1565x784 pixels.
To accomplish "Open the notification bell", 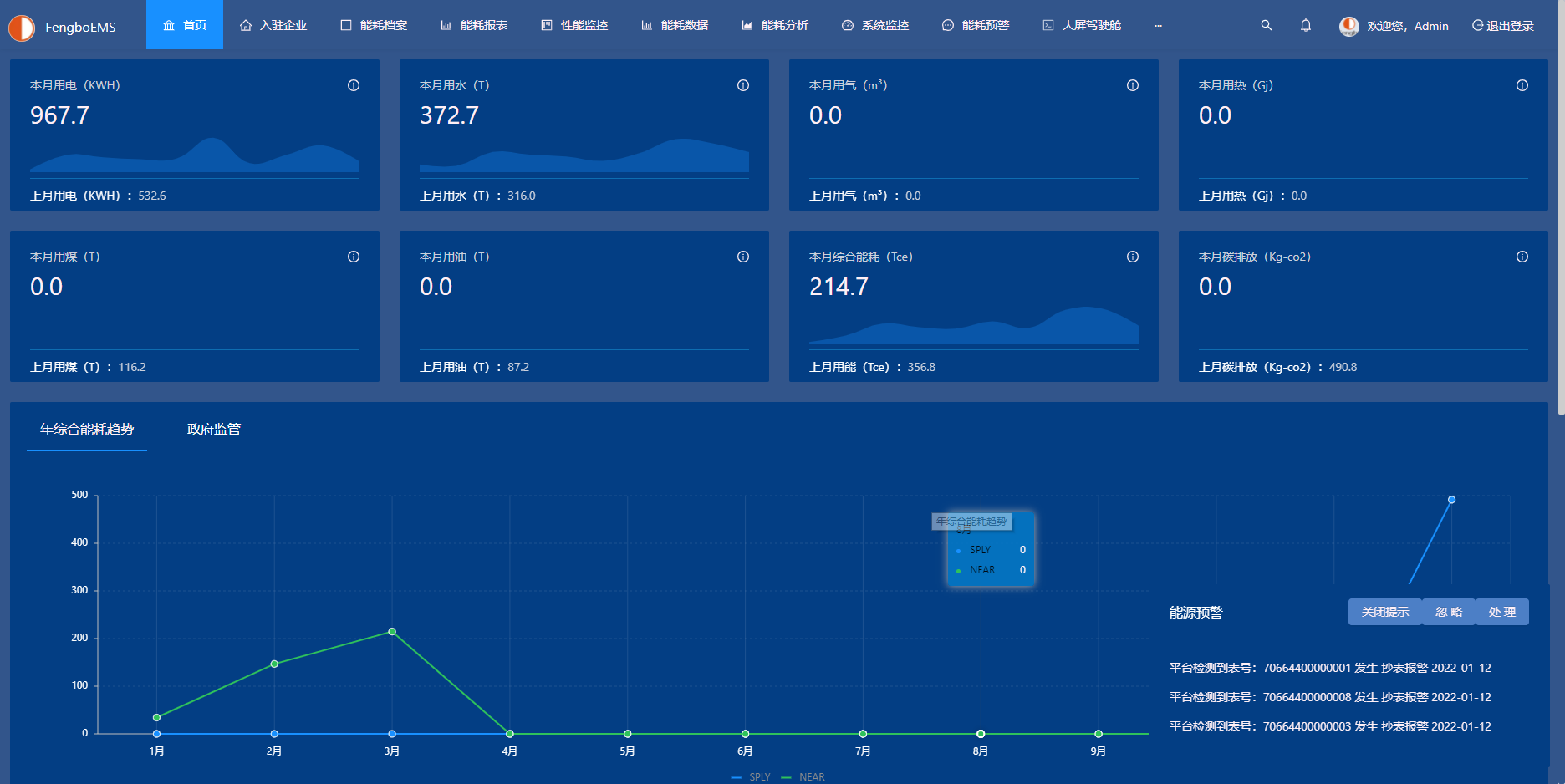I will pos(1306,25).
